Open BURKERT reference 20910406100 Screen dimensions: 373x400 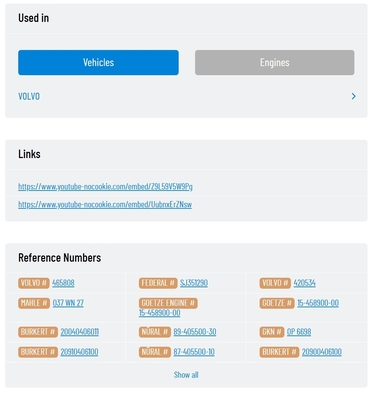click(79, 352)
